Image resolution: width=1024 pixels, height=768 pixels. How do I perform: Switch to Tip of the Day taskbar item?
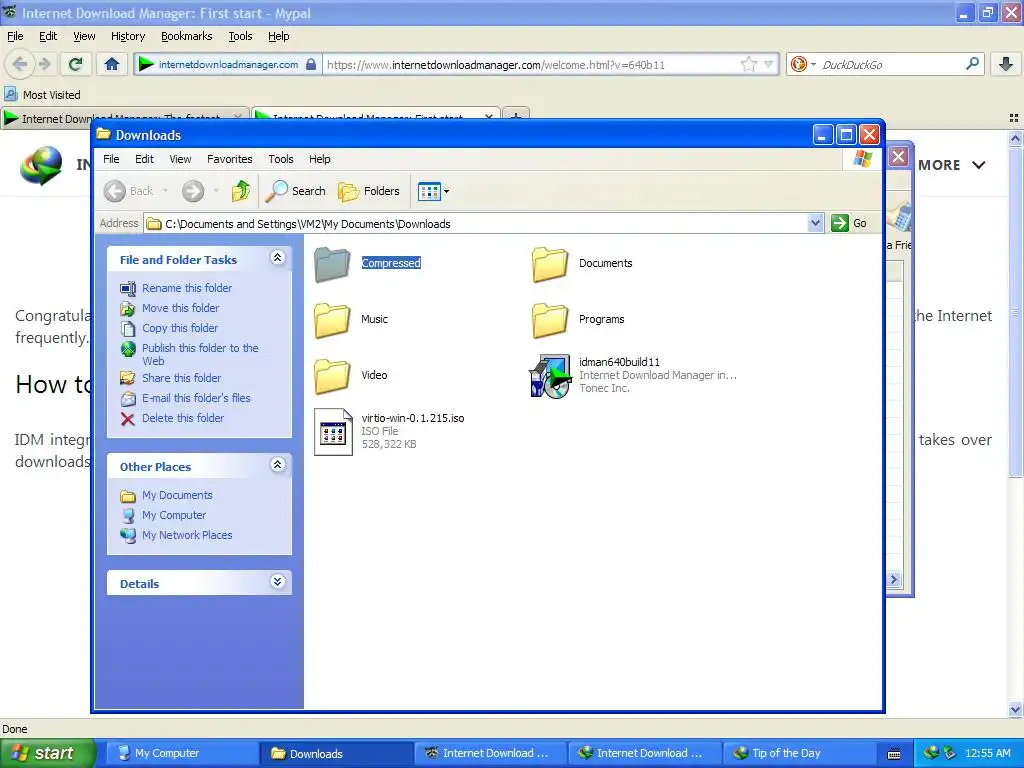click(x=799, y=754)
